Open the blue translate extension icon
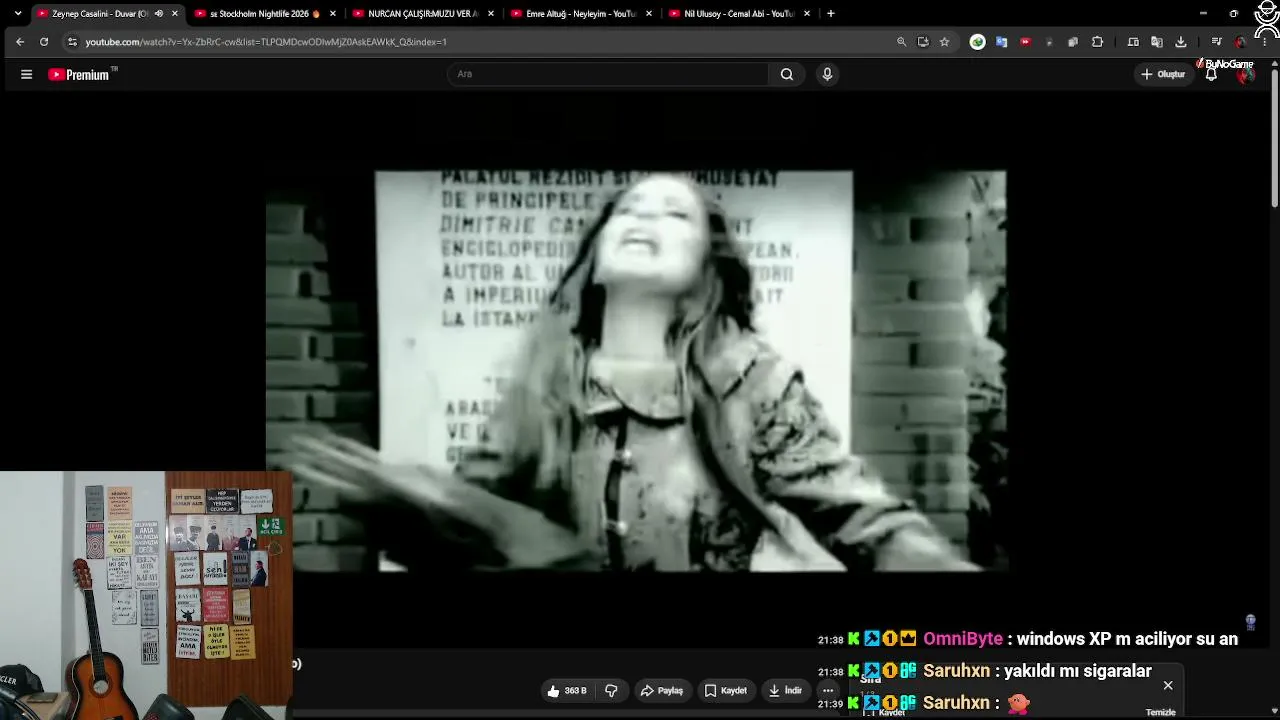Viewport: 1280px width, 720px height. point(1001,42)
